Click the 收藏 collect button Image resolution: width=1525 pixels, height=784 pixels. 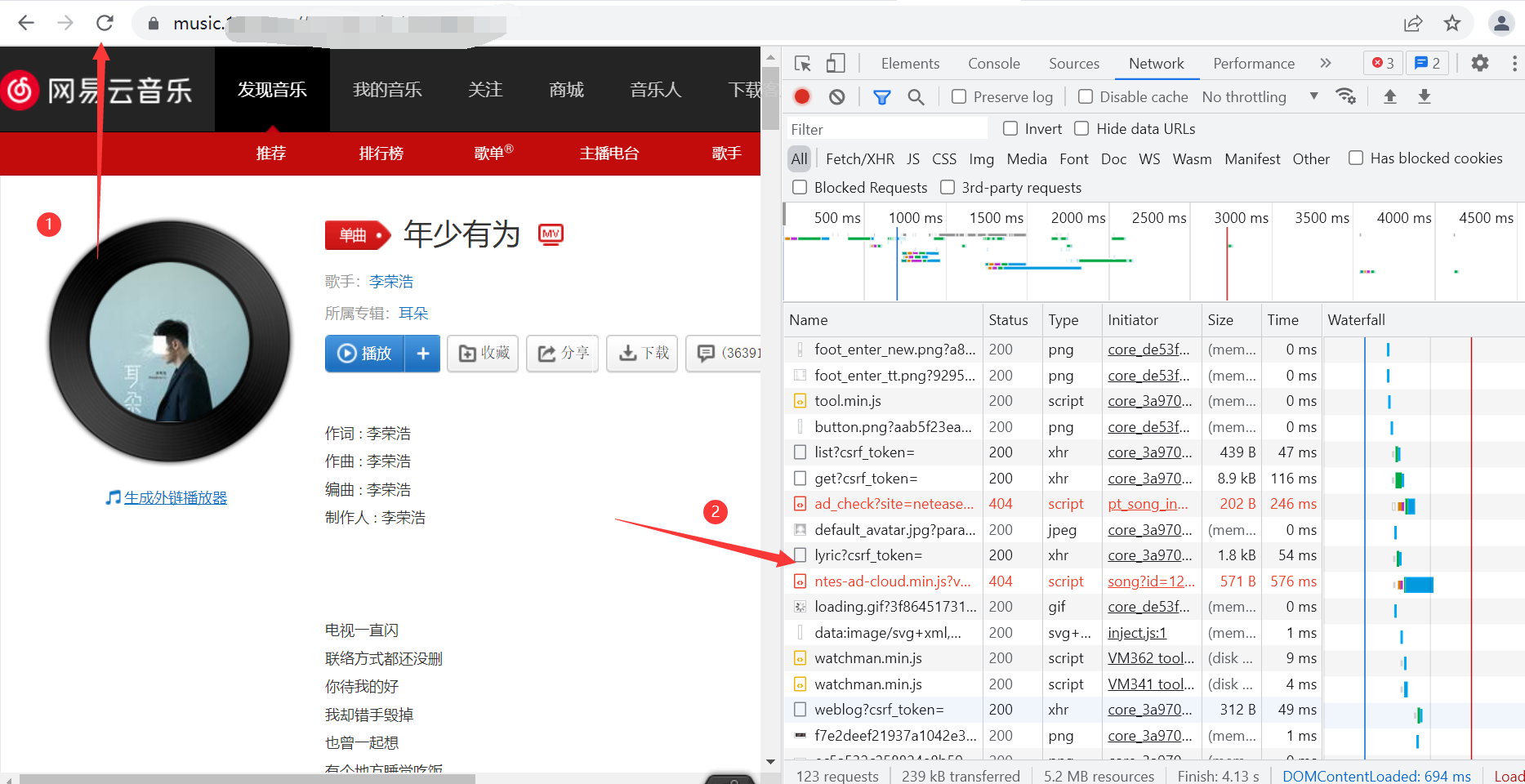coord(483,353)
